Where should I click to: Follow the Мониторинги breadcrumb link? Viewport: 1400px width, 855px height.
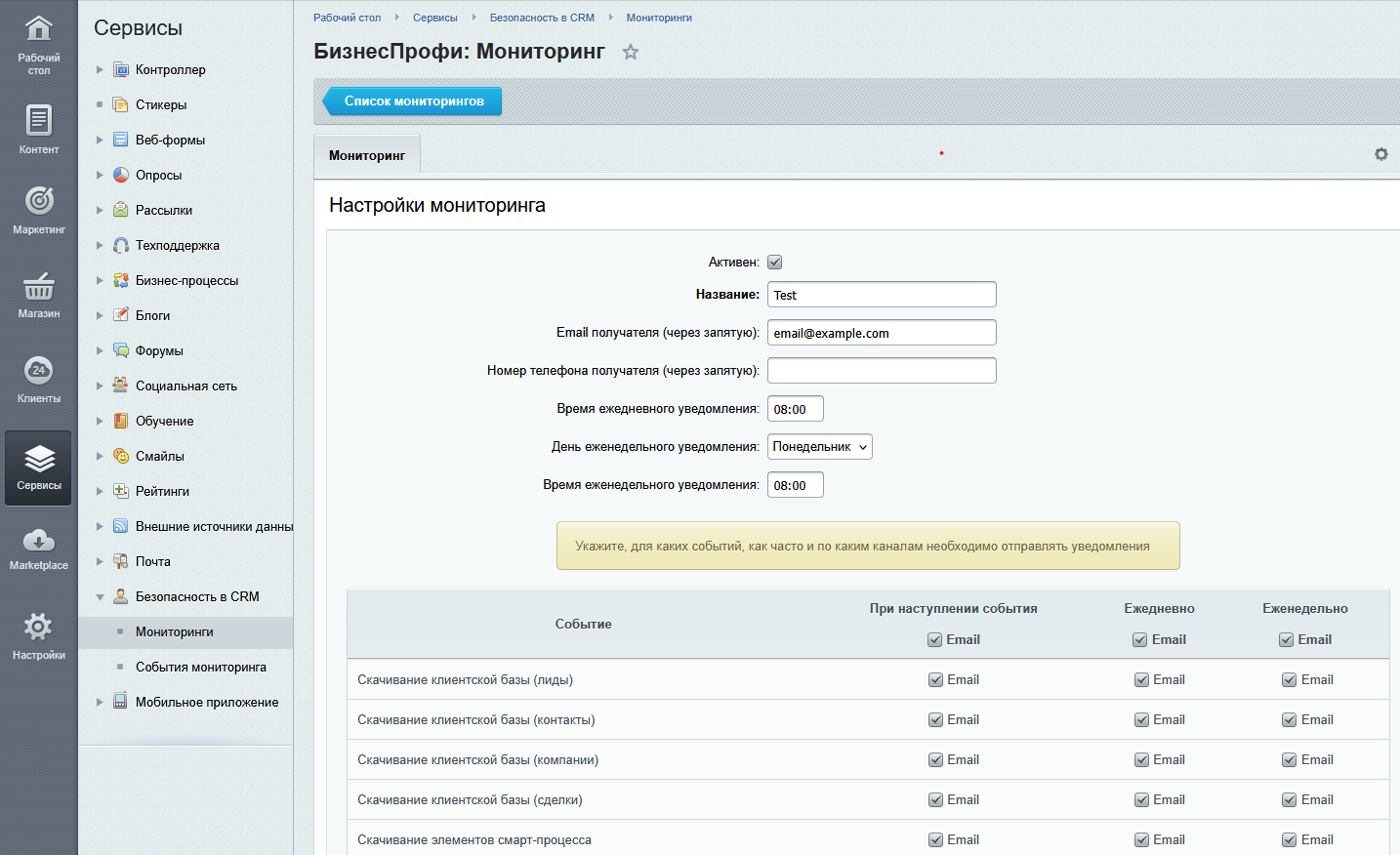click(x=659, y=18)
